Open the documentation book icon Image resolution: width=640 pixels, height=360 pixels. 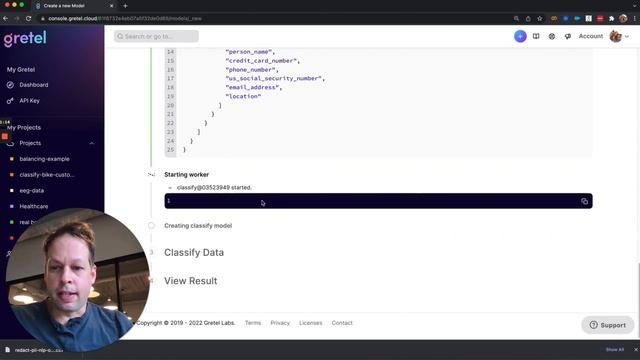(536, 36)
